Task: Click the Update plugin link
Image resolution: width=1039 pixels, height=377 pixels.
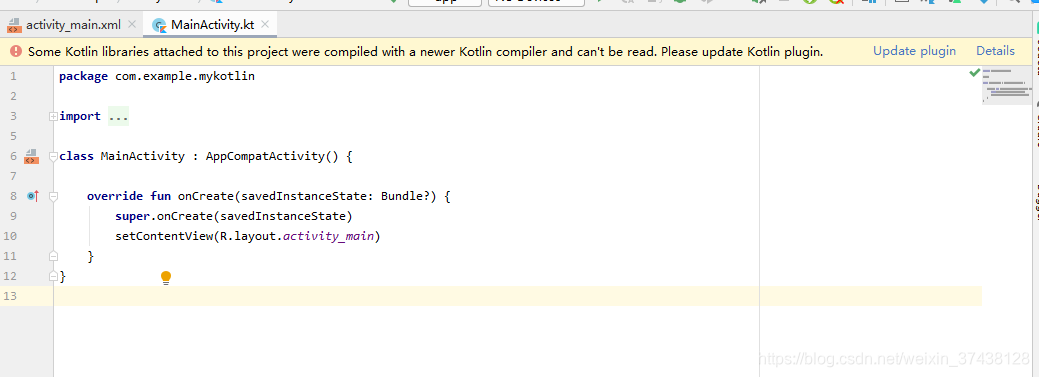Action: tap(914, 51)
